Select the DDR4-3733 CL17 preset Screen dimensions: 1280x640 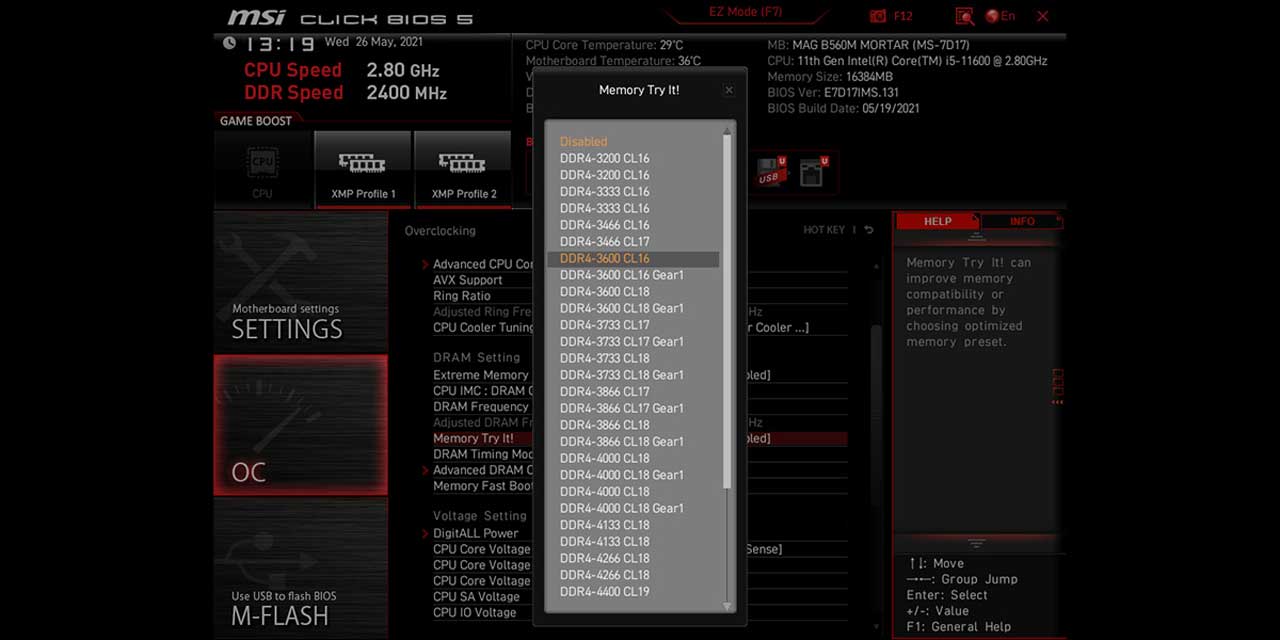point(604,325)
